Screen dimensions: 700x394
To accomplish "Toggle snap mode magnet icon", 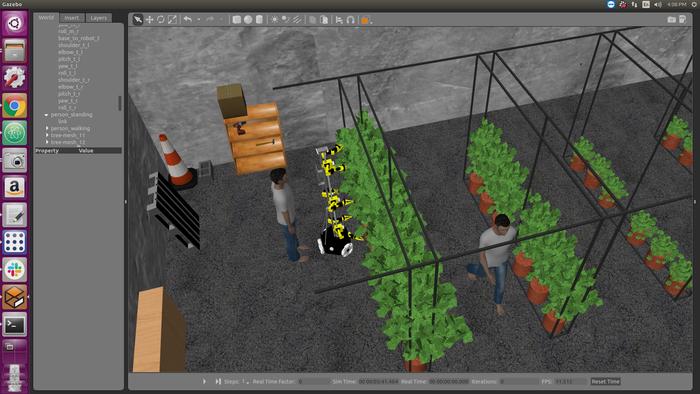I will (x=351, y=20).
